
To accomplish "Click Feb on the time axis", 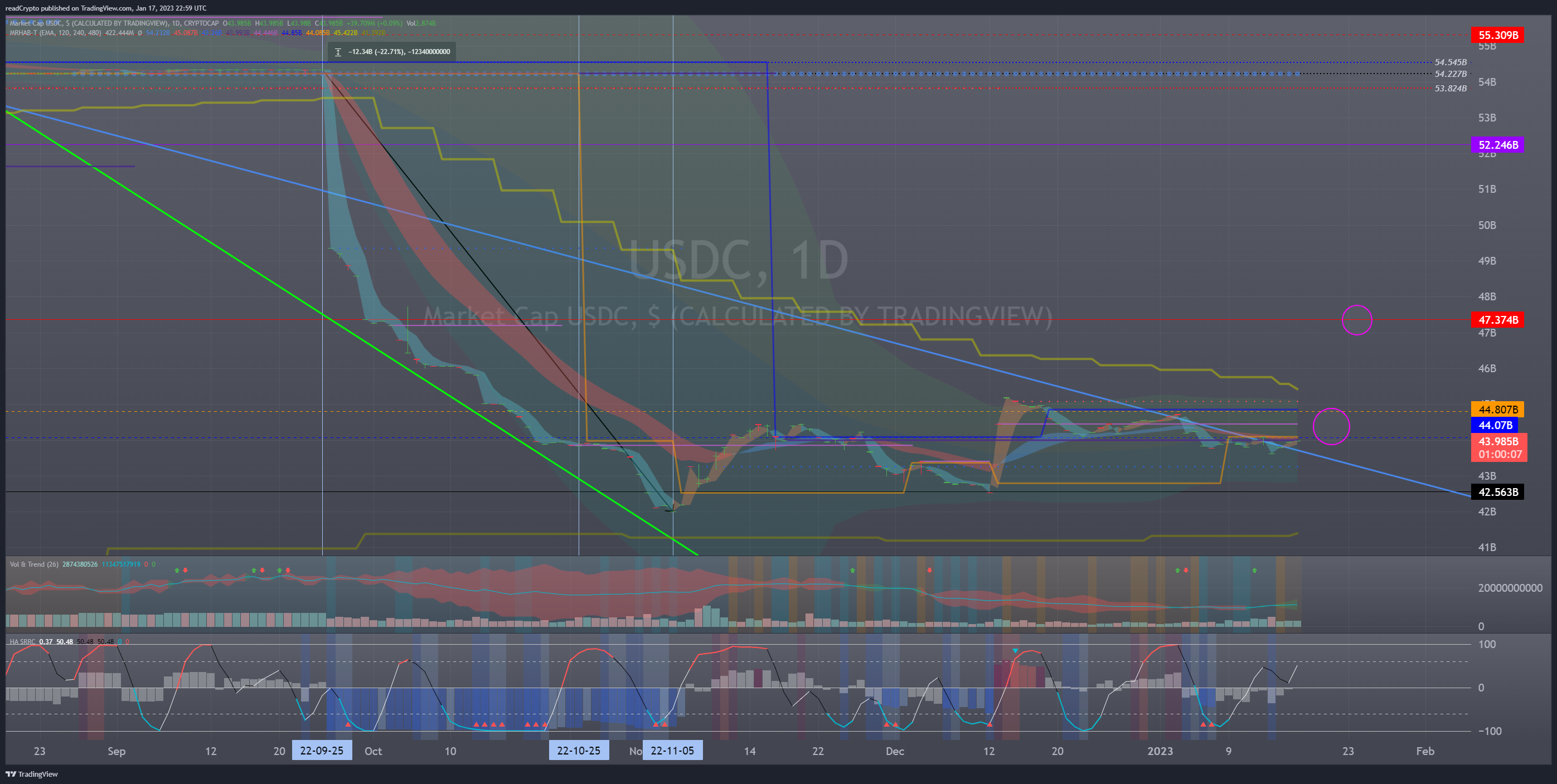I will point(1425,751).
